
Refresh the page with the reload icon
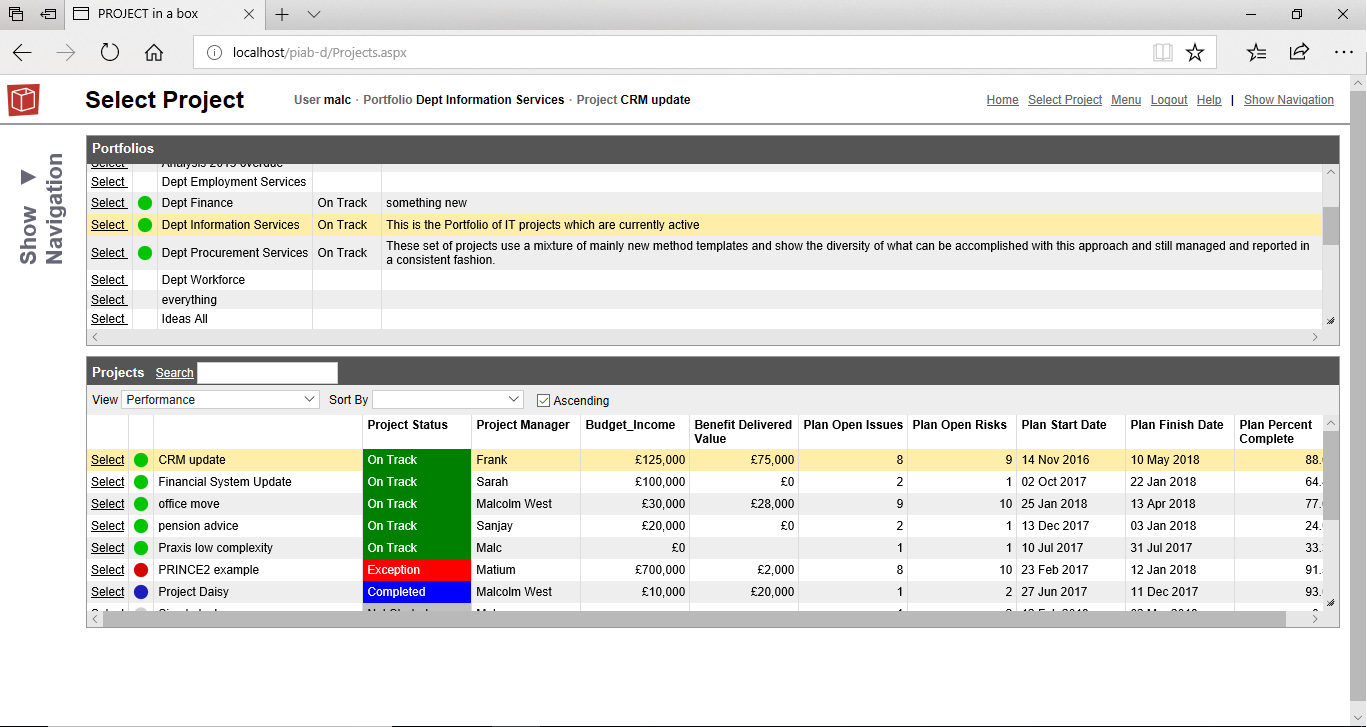tap(110, 53)
